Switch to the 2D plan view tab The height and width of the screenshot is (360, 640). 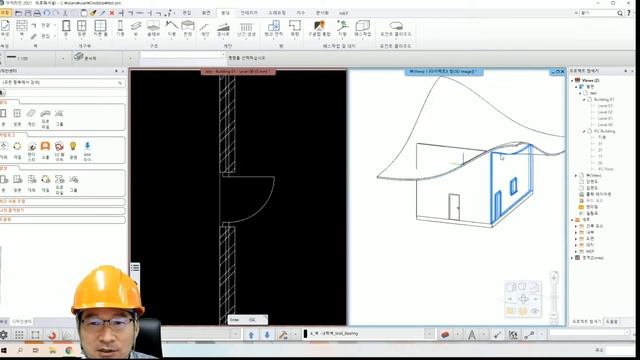tap(238, 72)
